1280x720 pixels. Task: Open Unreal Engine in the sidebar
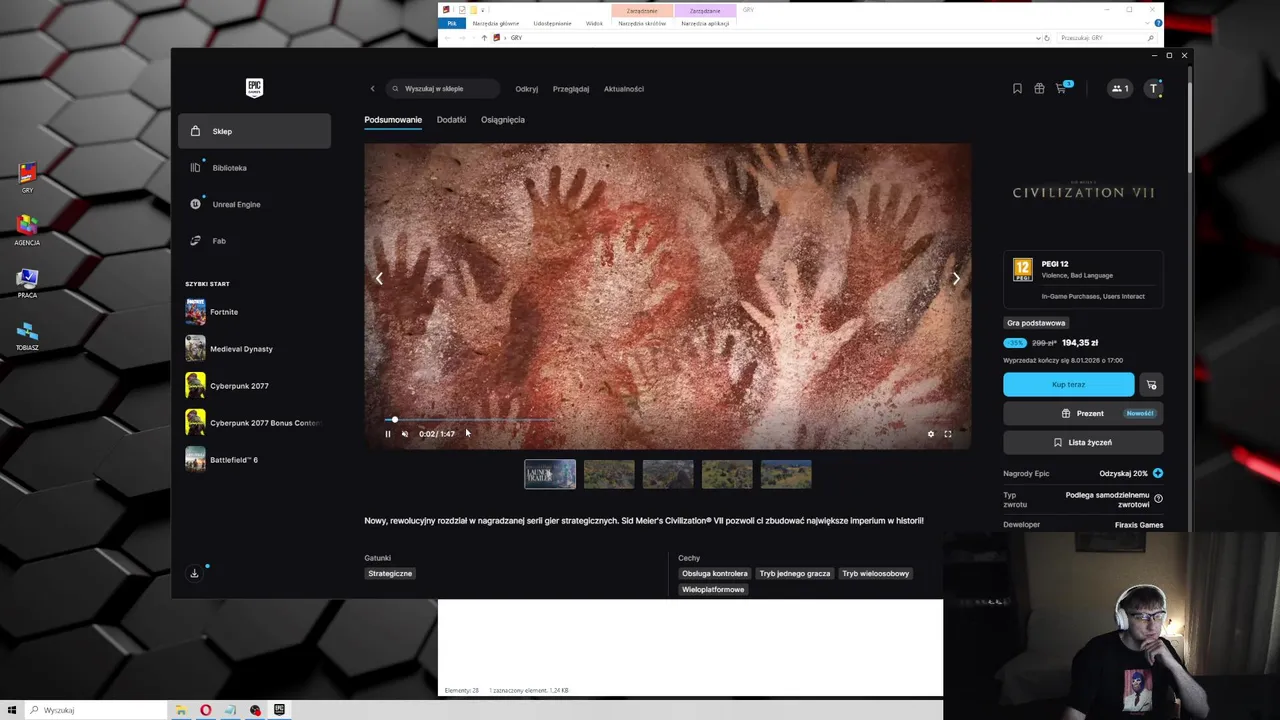254,204
